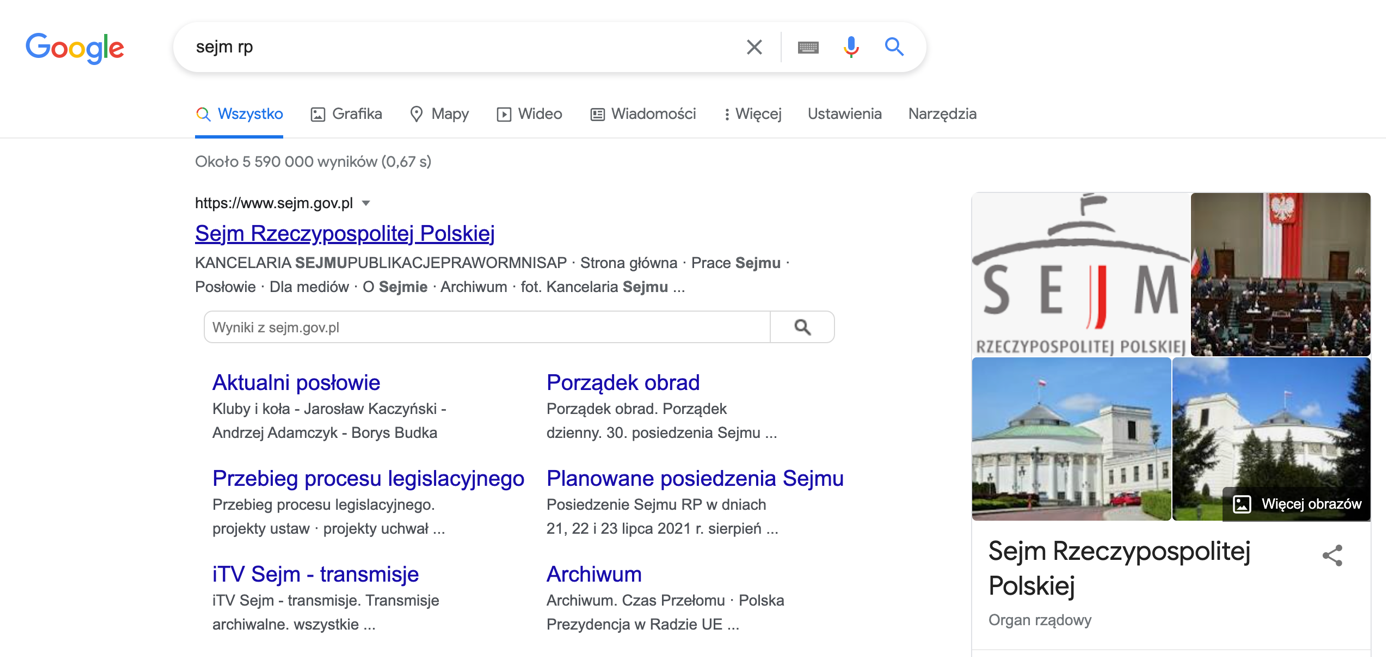Switch to the Wiadomości tab
Image resolution: width=1386 pixels, height=657 pixels.
click(643, 114)
